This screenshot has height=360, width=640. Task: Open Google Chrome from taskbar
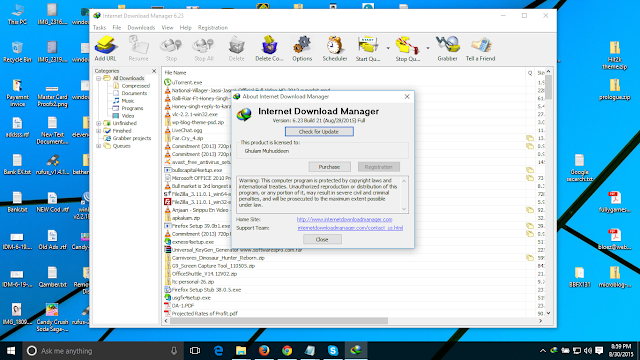coord(287,351)
